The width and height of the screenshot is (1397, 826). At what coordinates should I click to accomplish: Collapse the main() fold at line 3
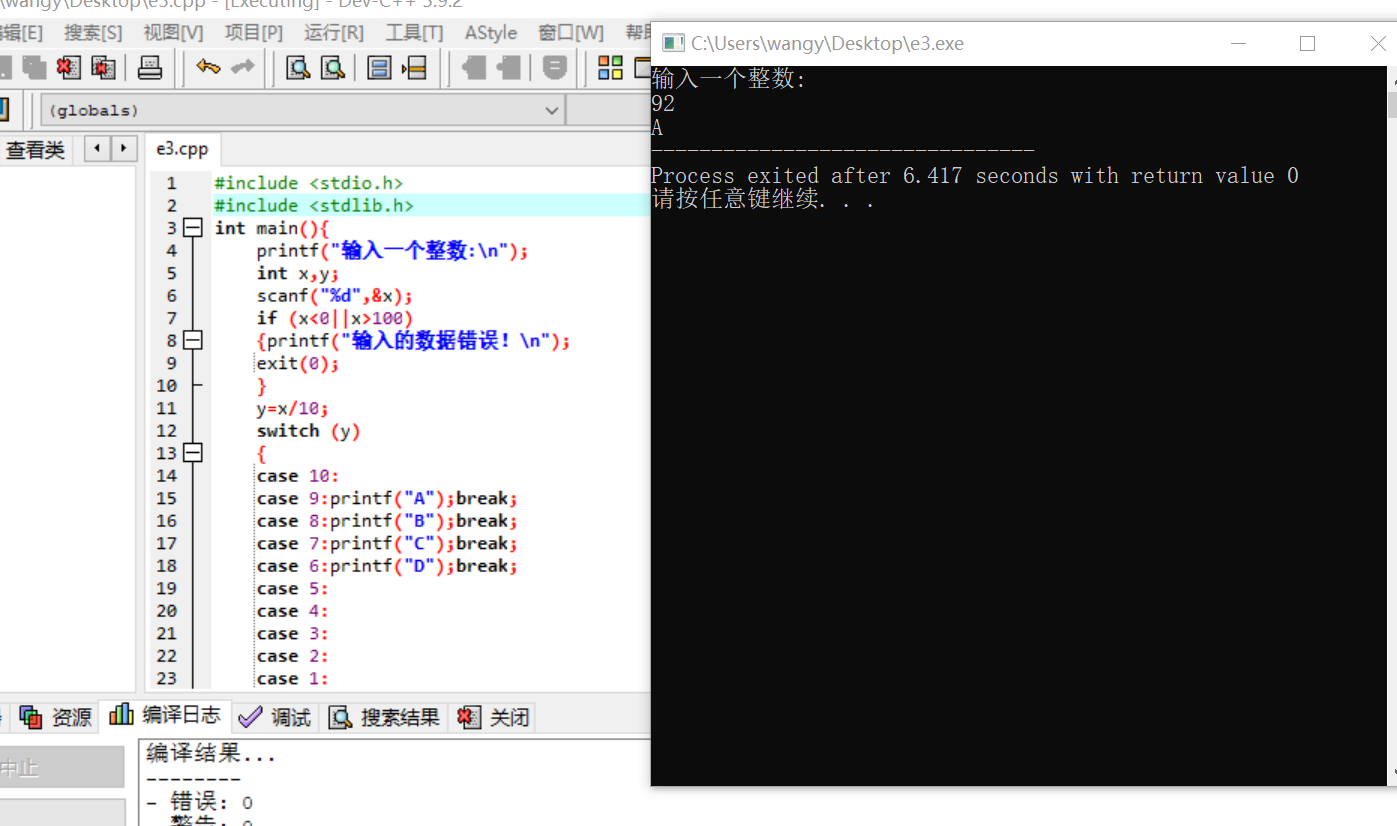pyautogui.click(x=193, y=228)
